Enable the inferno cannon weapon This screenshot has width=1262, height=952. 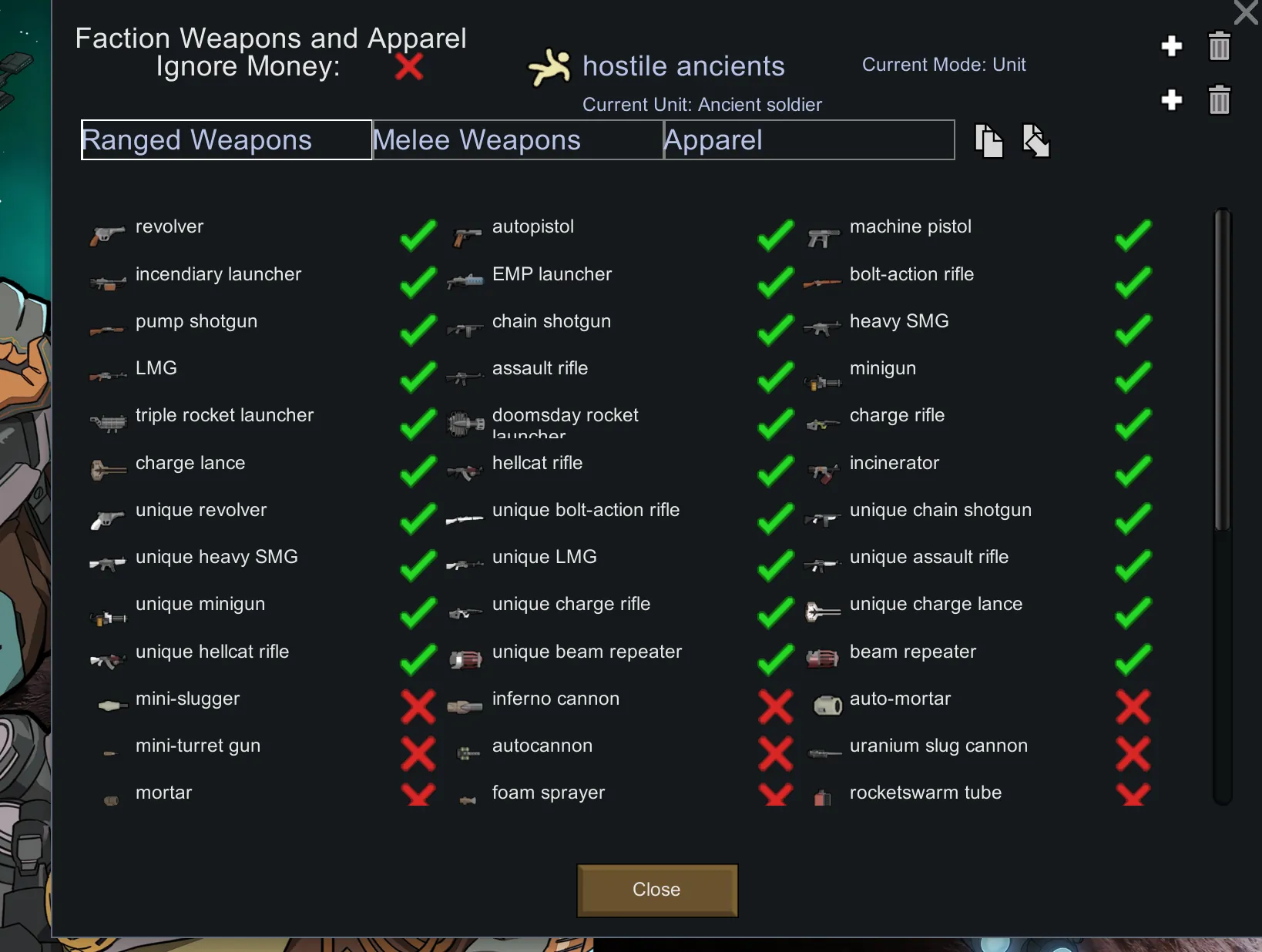point(775,707)
